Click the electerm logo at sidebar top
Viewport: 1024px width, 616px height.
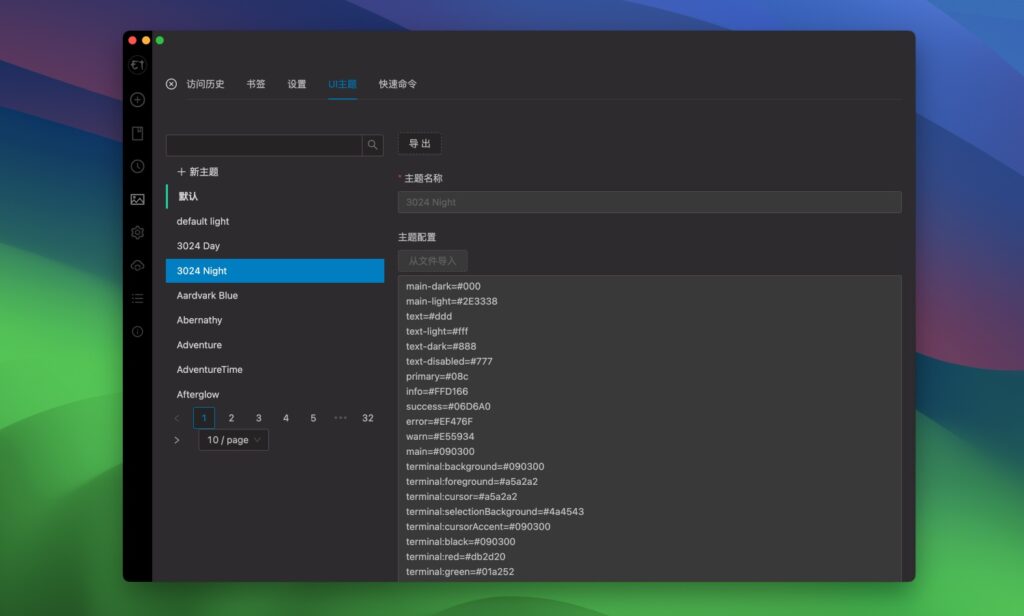[137, 64]
